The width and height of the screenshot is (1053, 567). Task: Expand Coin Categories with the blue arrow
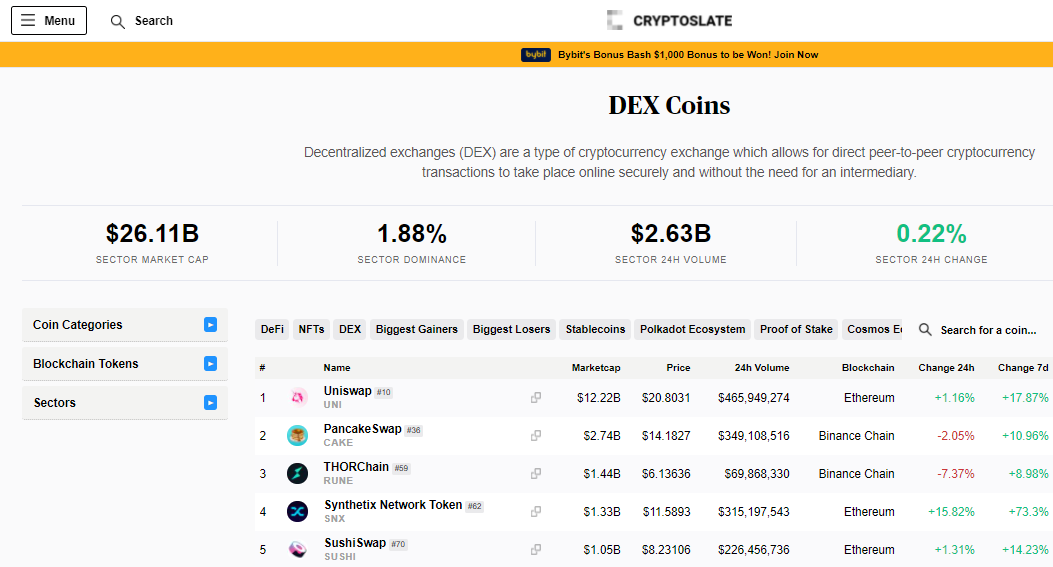pos(210,324)
